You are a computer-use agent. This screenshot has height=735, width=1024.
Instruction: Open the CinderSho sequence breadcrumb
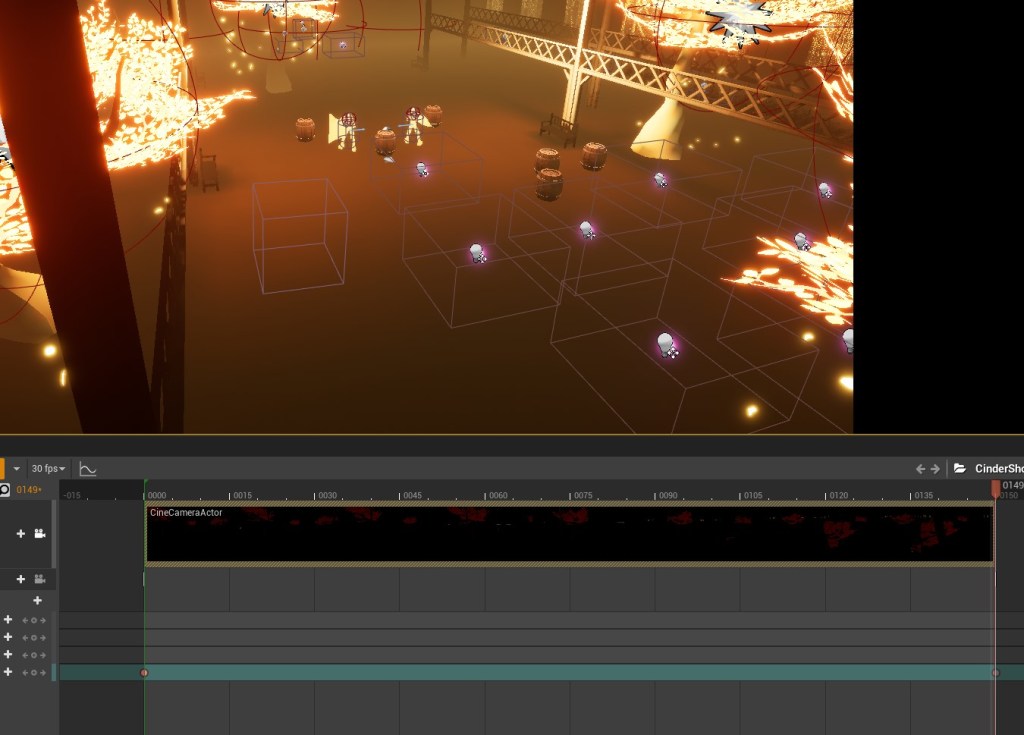click(998, 469)
